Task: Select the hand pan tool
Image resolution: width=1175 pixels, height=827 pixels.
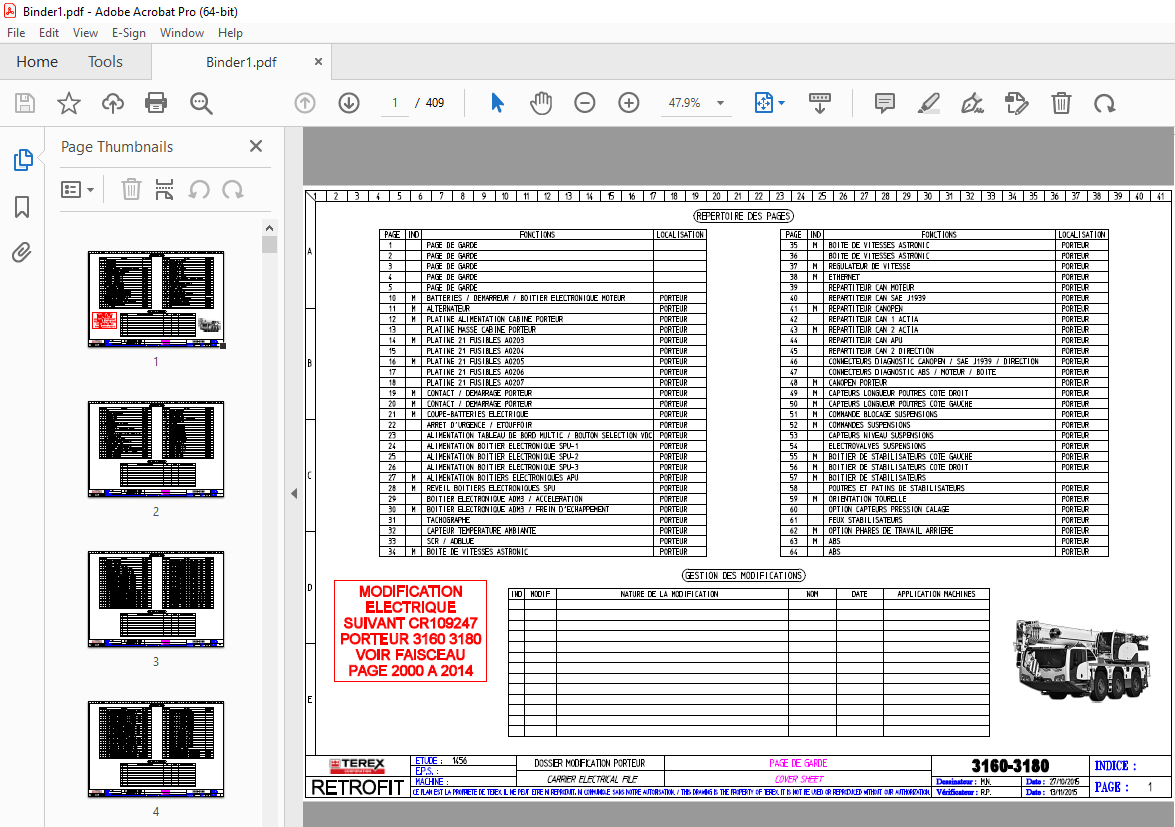Action: click(541, 103)
